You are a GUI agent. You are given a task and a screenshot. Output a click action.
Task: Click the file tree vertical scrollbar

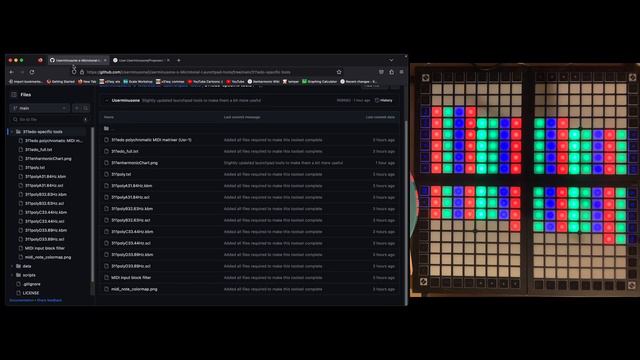[x=93, y=204]
